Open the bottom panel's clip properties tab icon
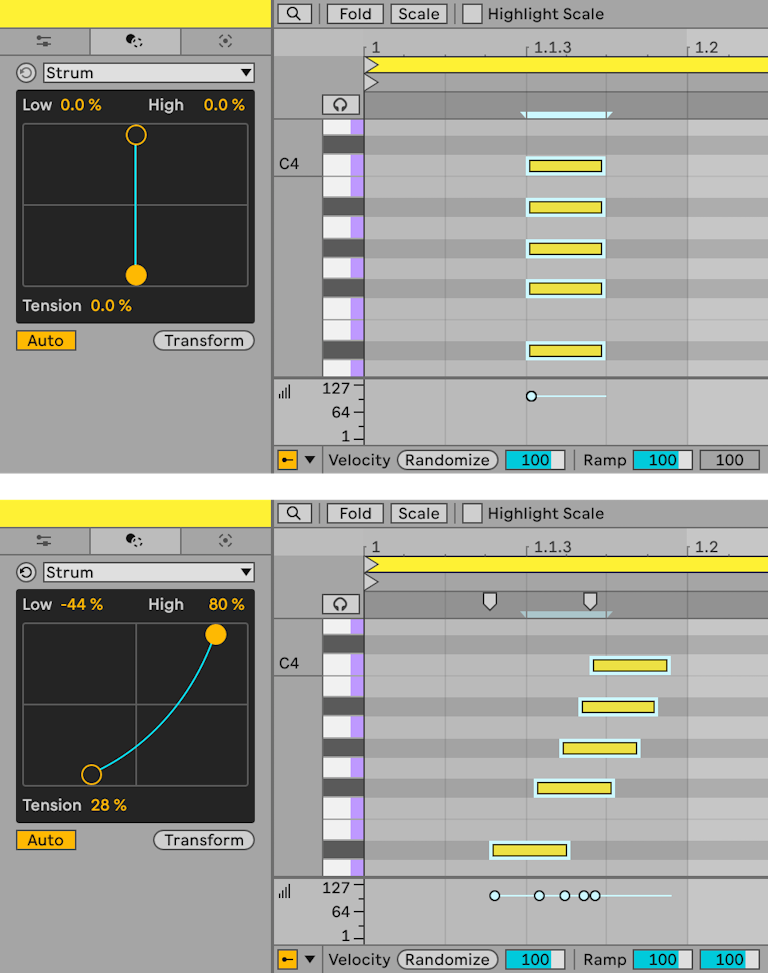The height and width of the screenshot is (973, 768). [44, 540]
